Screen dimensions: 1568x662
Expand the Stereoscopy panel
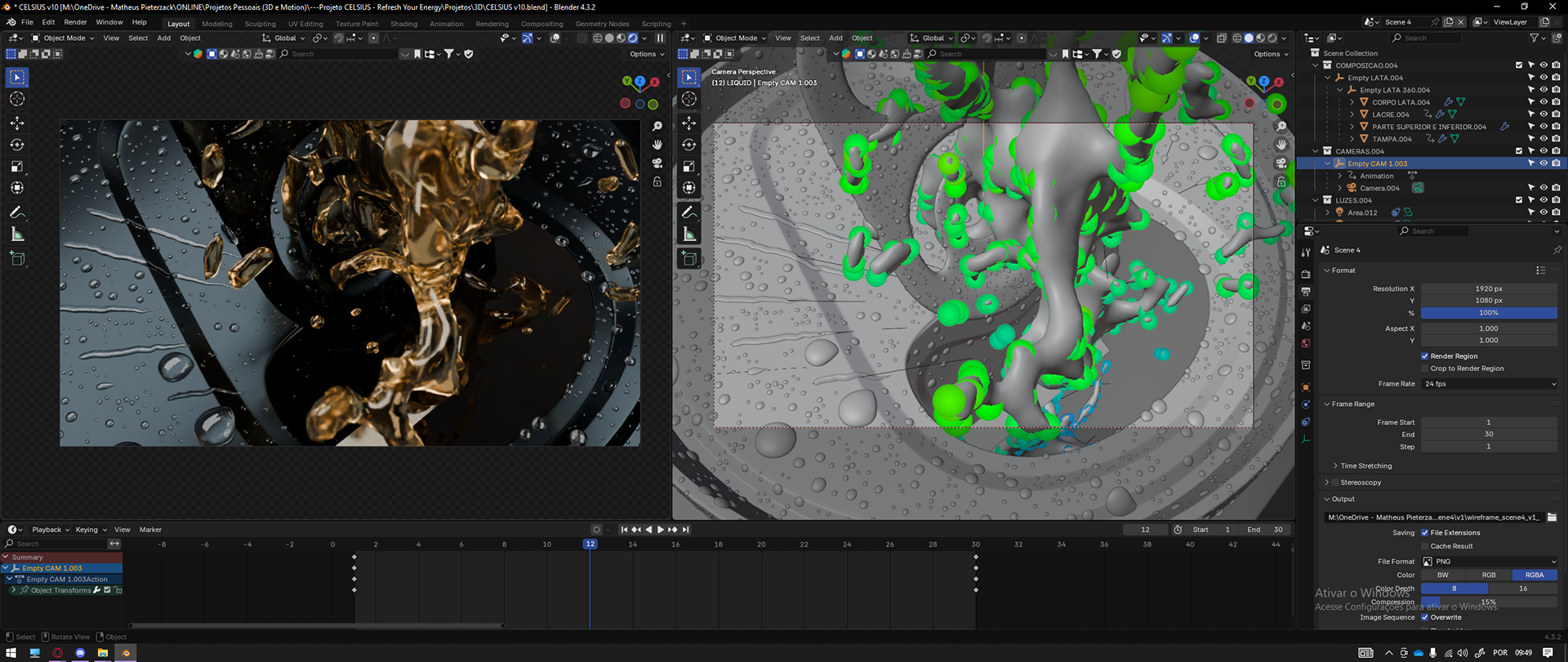pos(1327,483)
